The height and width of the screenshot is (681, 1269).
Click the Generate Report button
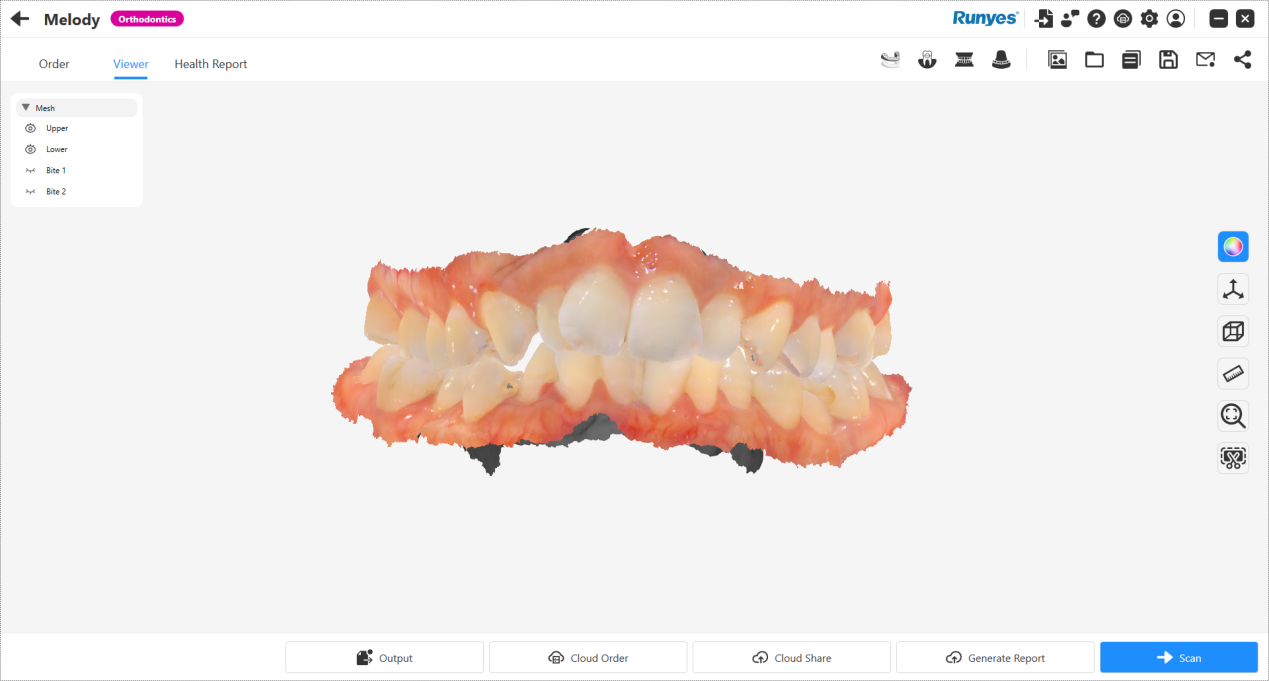(x=995, y=657)
